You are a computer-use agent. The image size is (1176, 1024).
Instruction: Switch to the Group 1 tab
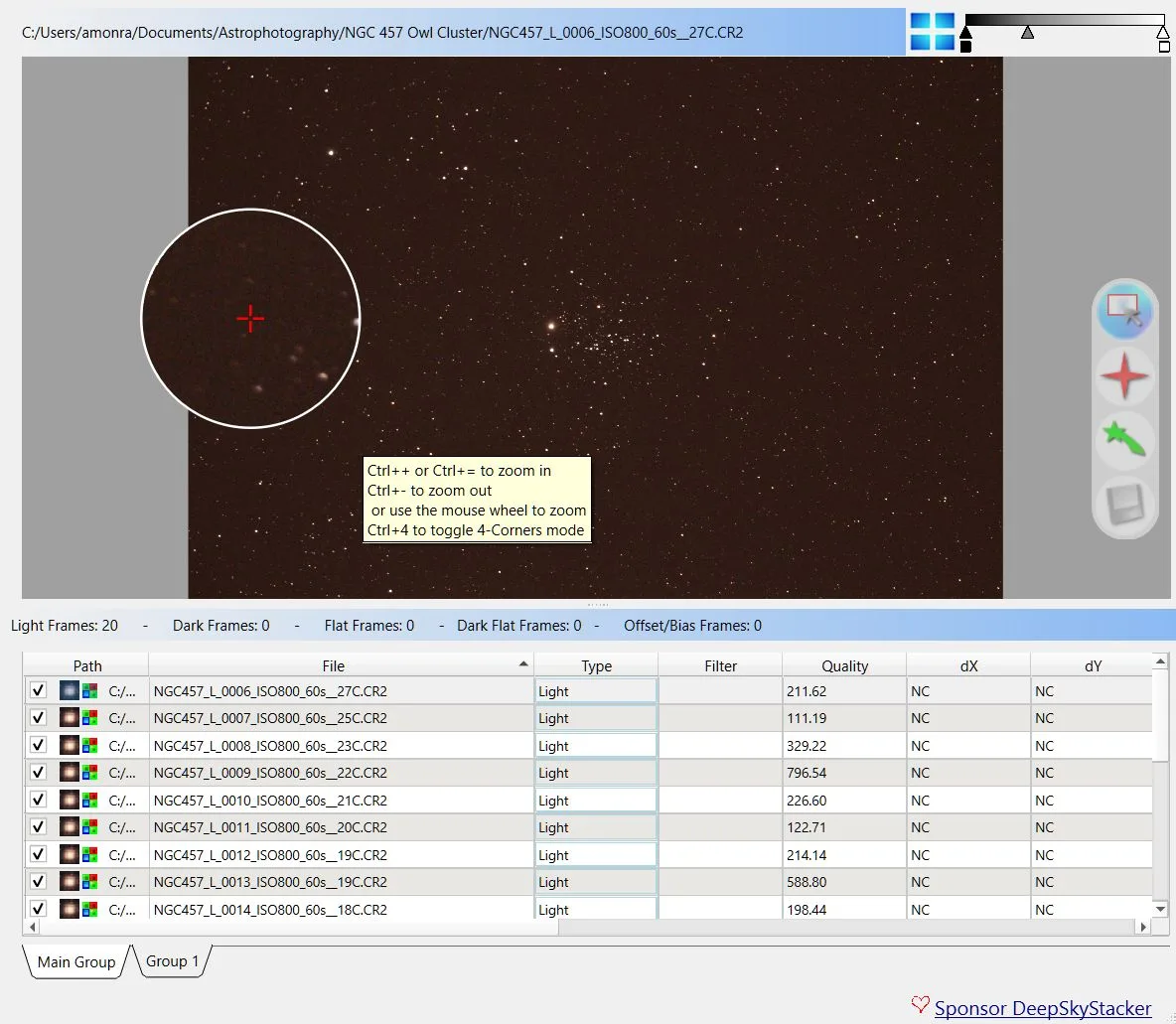coord(173,961)
